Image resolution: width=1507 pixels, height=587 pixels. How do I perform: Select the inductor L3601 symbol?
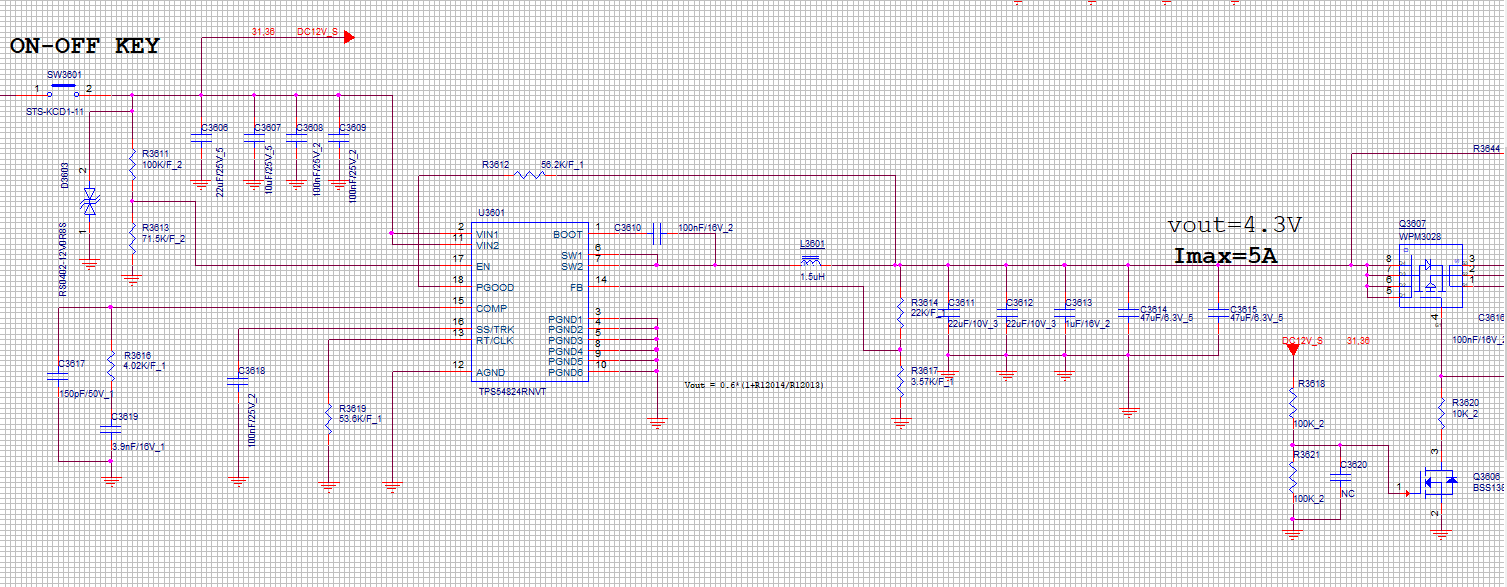(x=811, y=261)
